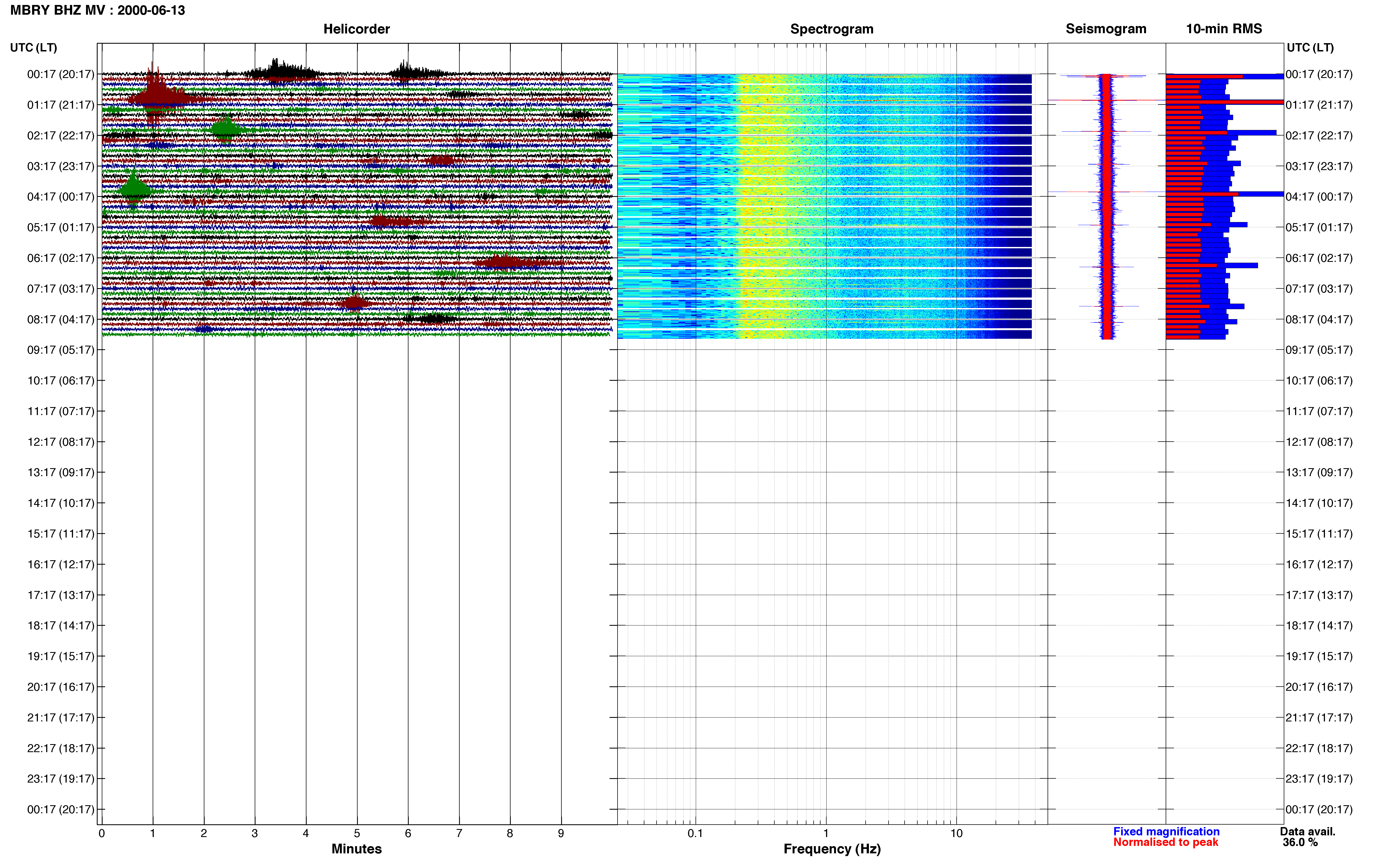Click Helicorder time label 03:17 (23:17)
The width and height of the screenshot is (1388, 868).
click(x=61, y=166)
